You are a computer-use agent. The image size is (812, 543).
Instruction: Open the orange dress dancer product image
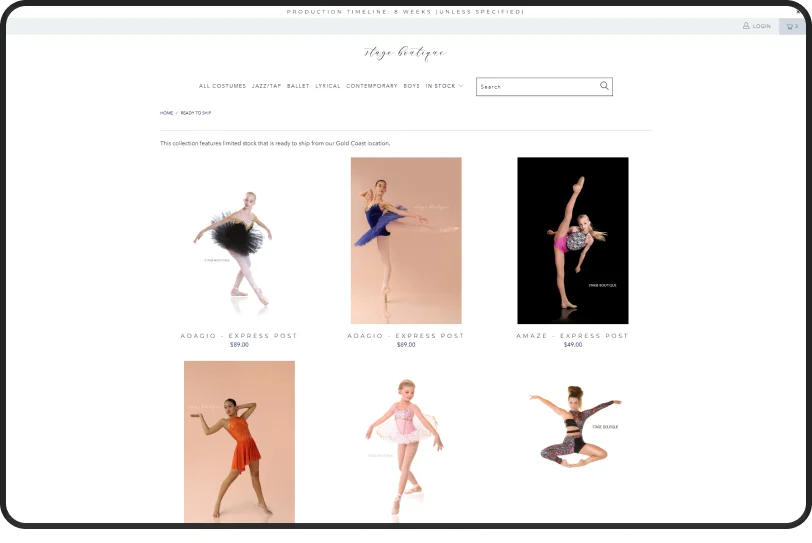[239, 441]
